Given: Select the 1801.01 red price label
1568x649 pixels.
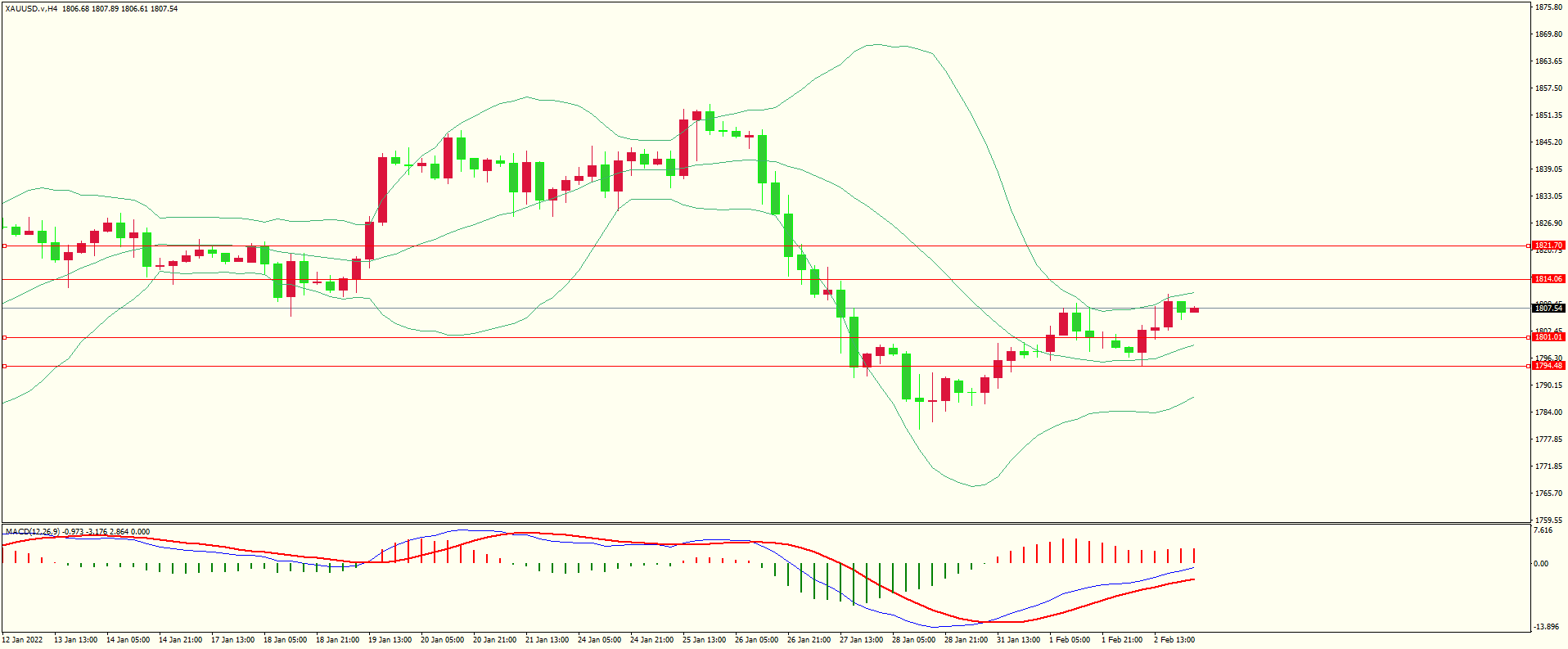Looking at the screenshot, I should pyautogui.click(x=1548, y=337).
